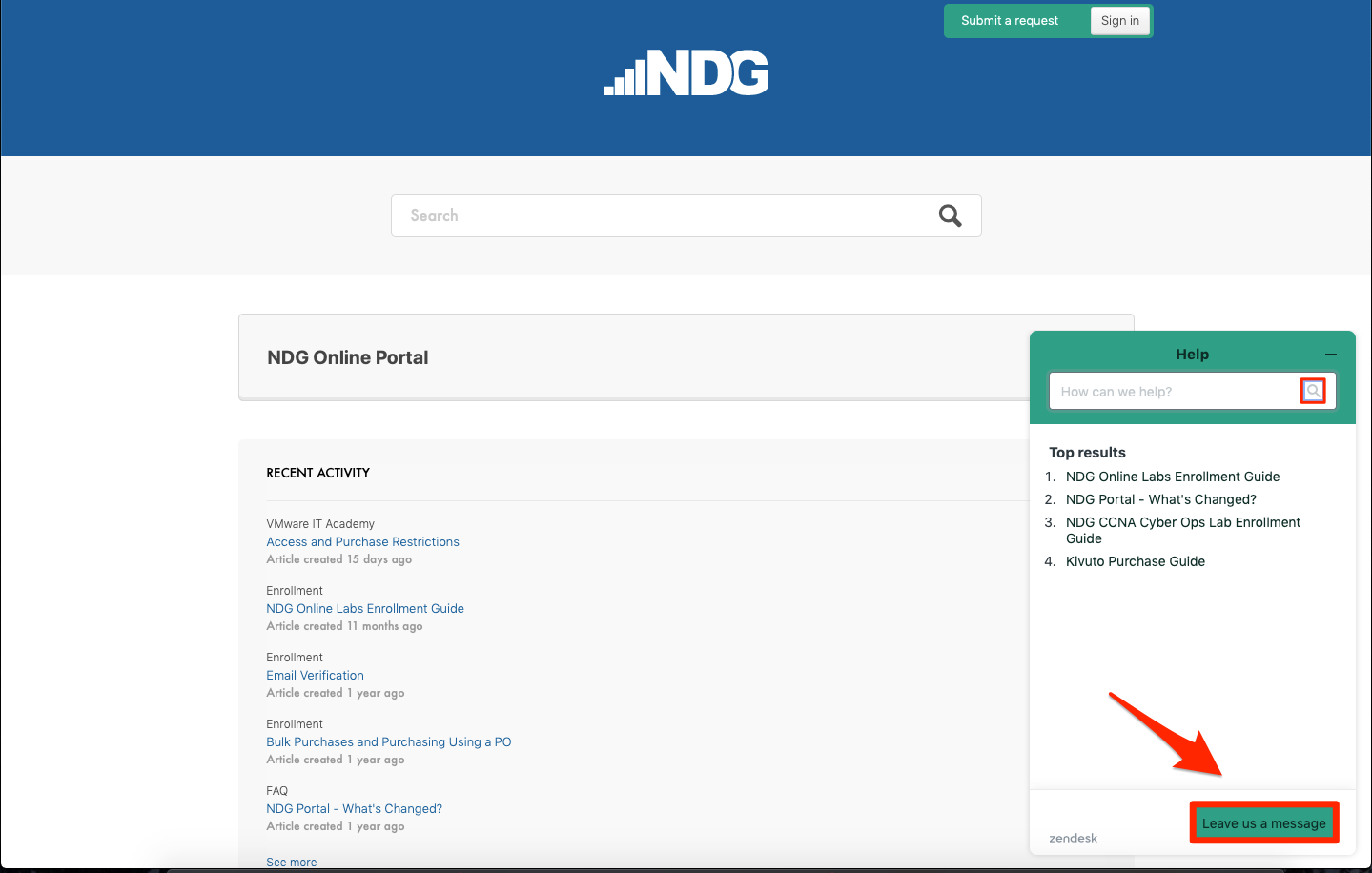Click the Sign in button
Screen dimensions: 1372x873
tap(1120, 21)
